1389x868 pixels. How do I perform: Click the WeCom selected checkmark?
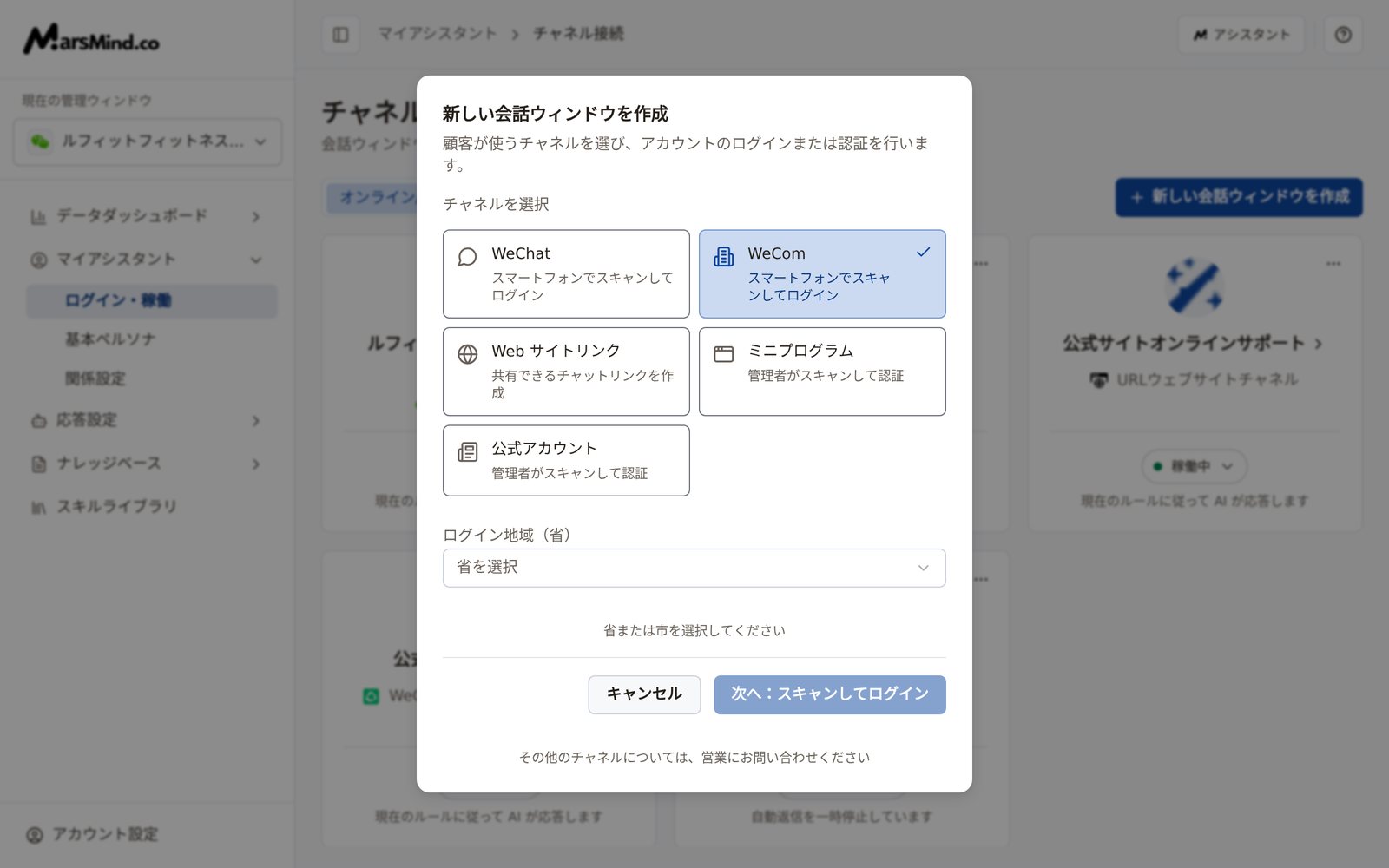[923, 253]
